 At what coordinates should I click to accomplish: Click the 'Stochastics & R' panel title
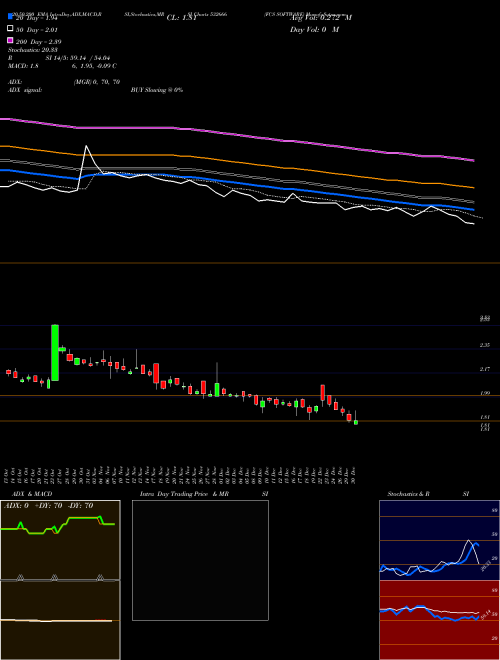point(408,494)
